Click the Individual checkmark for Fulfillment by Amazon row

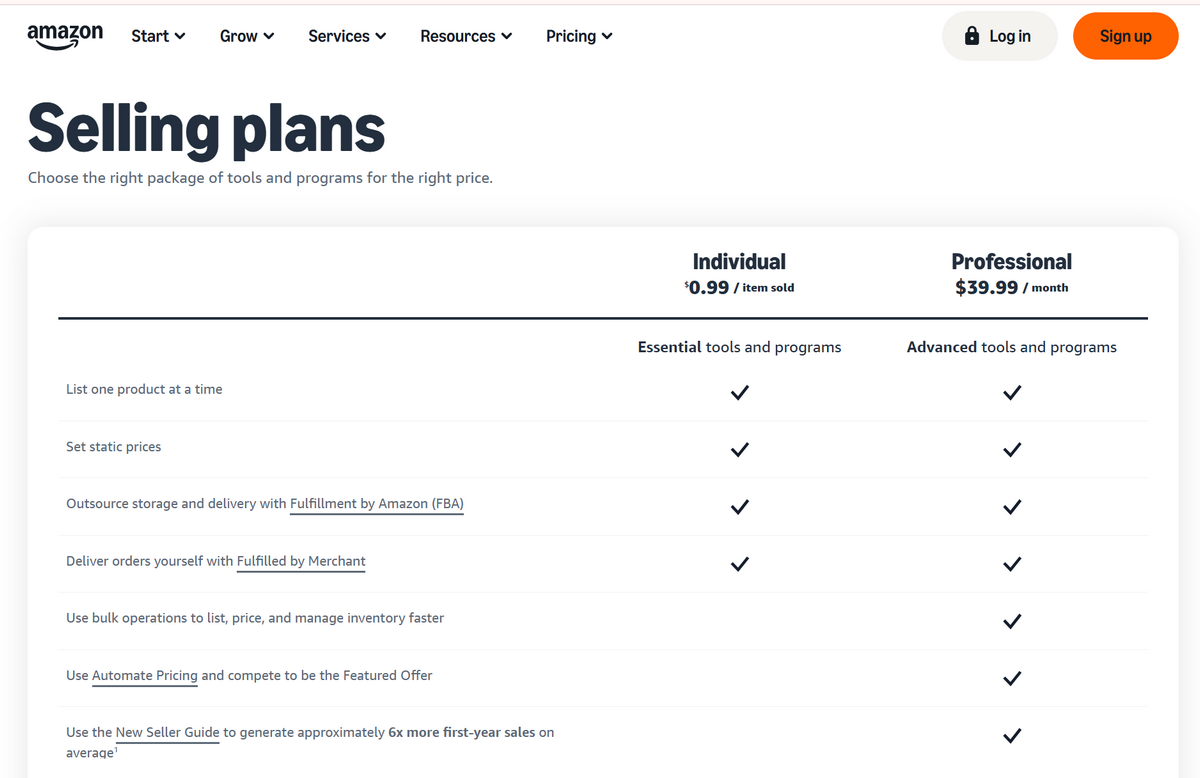click(739, 507)
